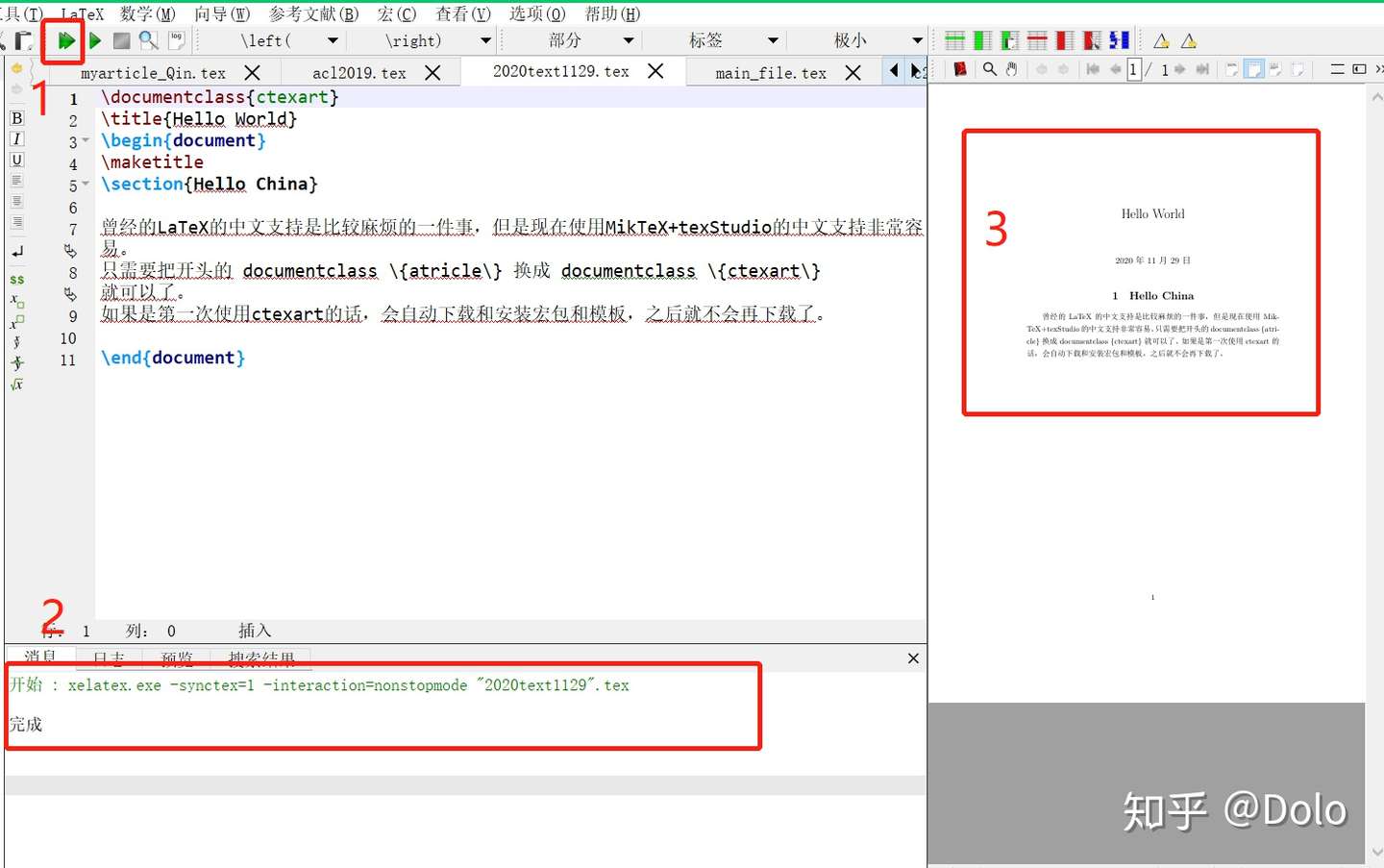
Task: Expand PDF viewer toolbar overflow chevron
Action: point(1378,69)
